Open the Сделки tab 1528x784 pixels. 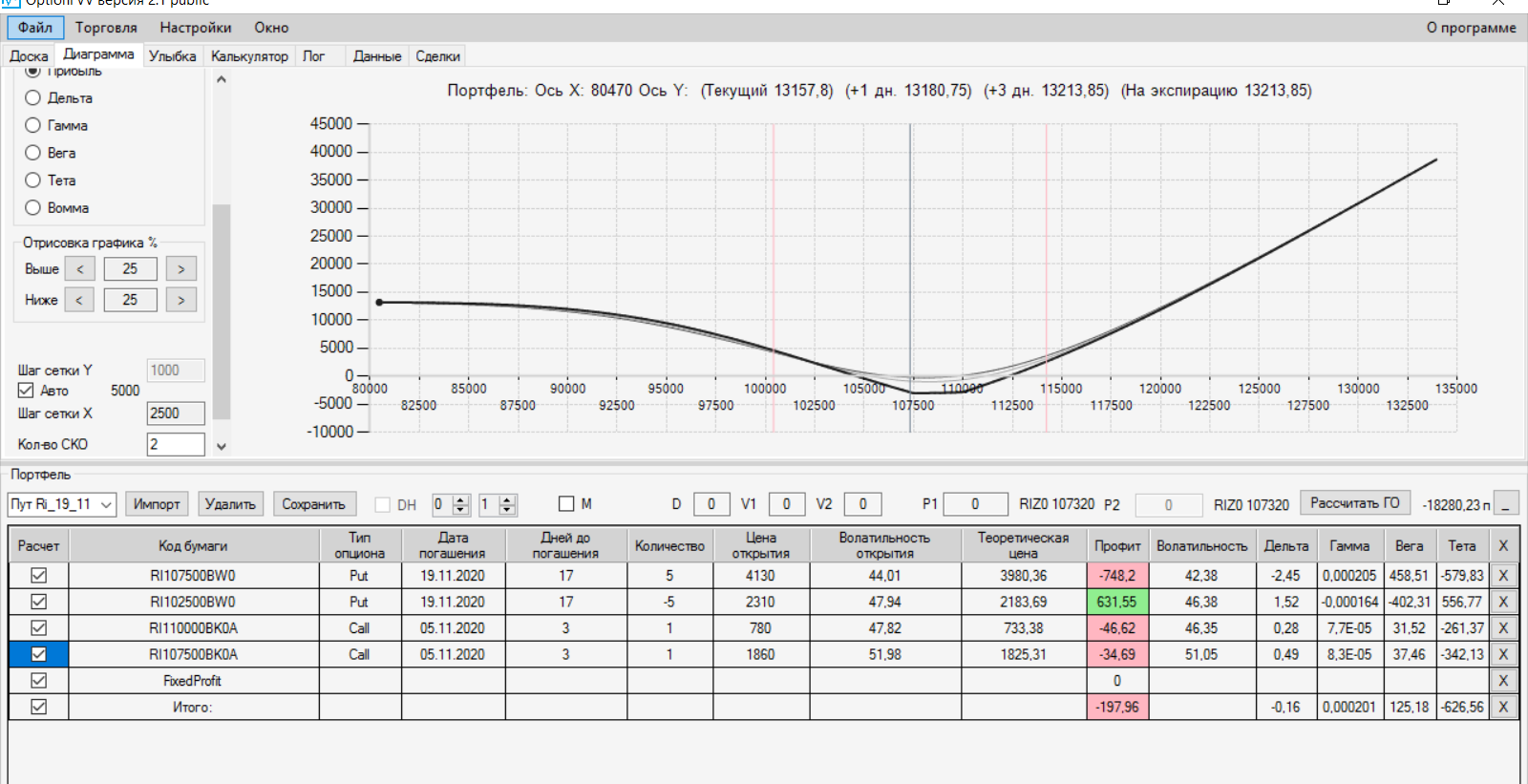point(437,56)
